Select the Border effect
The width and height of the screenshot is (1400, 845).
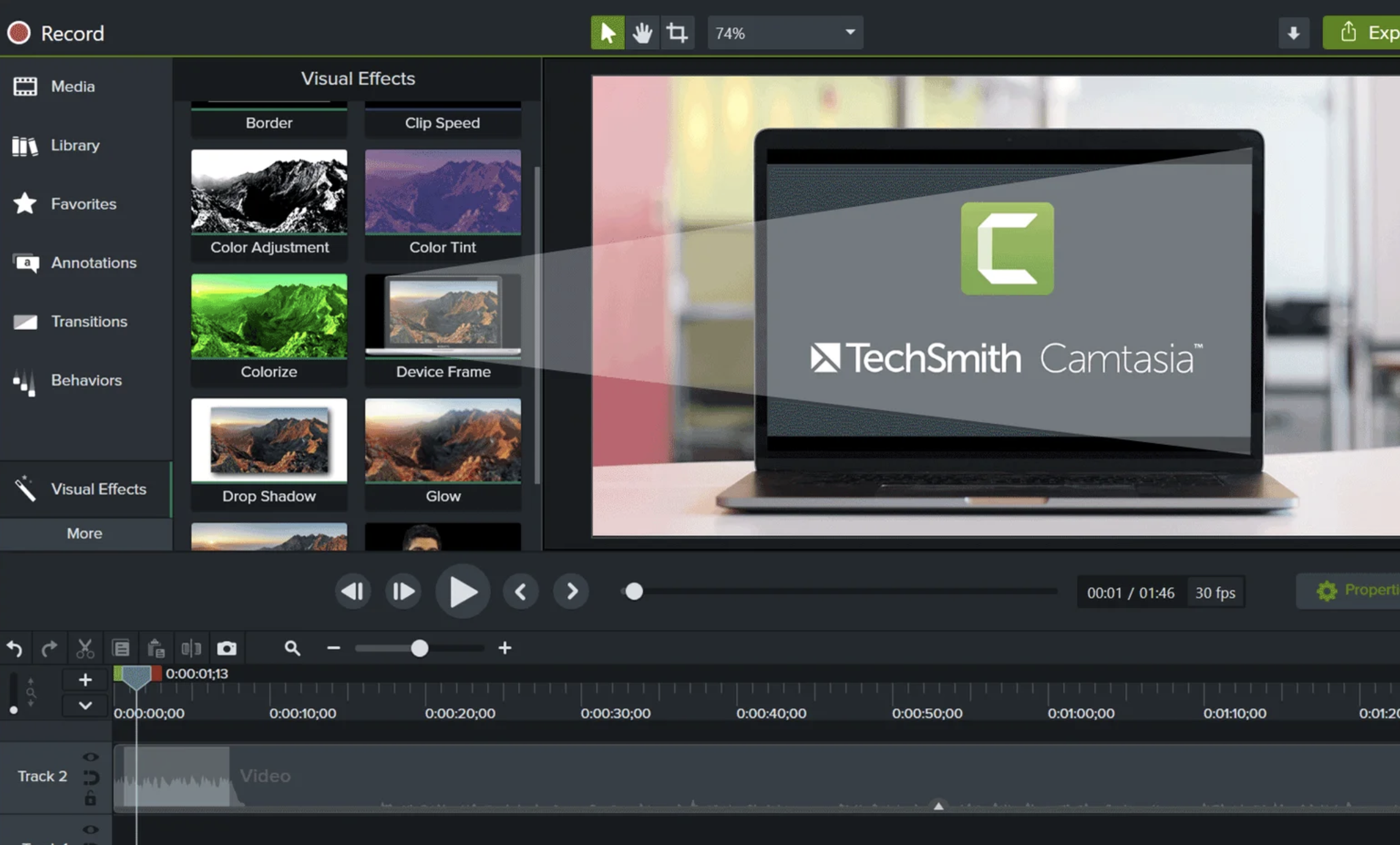[269, 121]
